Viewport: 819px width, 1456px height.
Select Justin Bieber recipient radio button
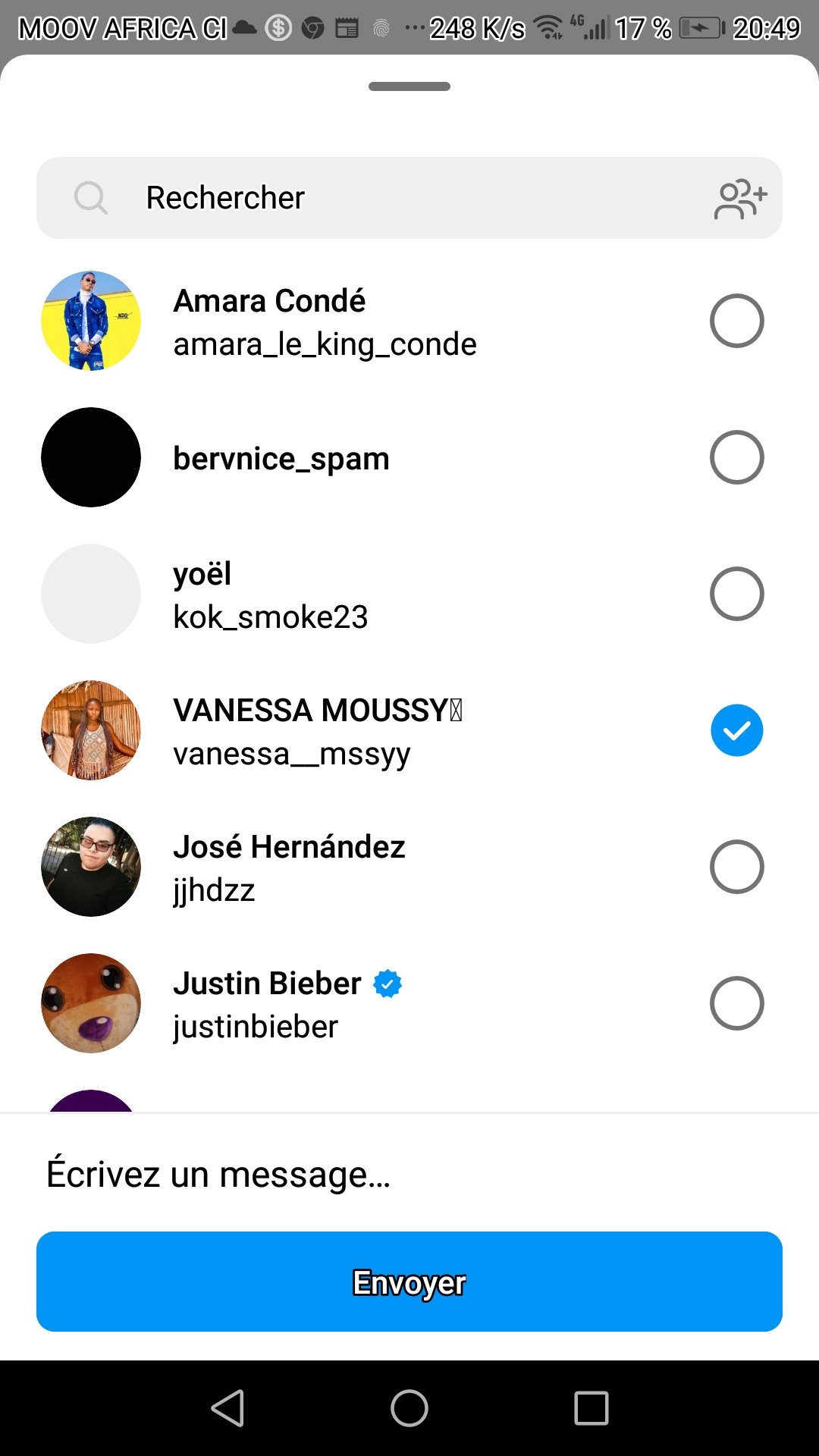tap(736, 1003)
